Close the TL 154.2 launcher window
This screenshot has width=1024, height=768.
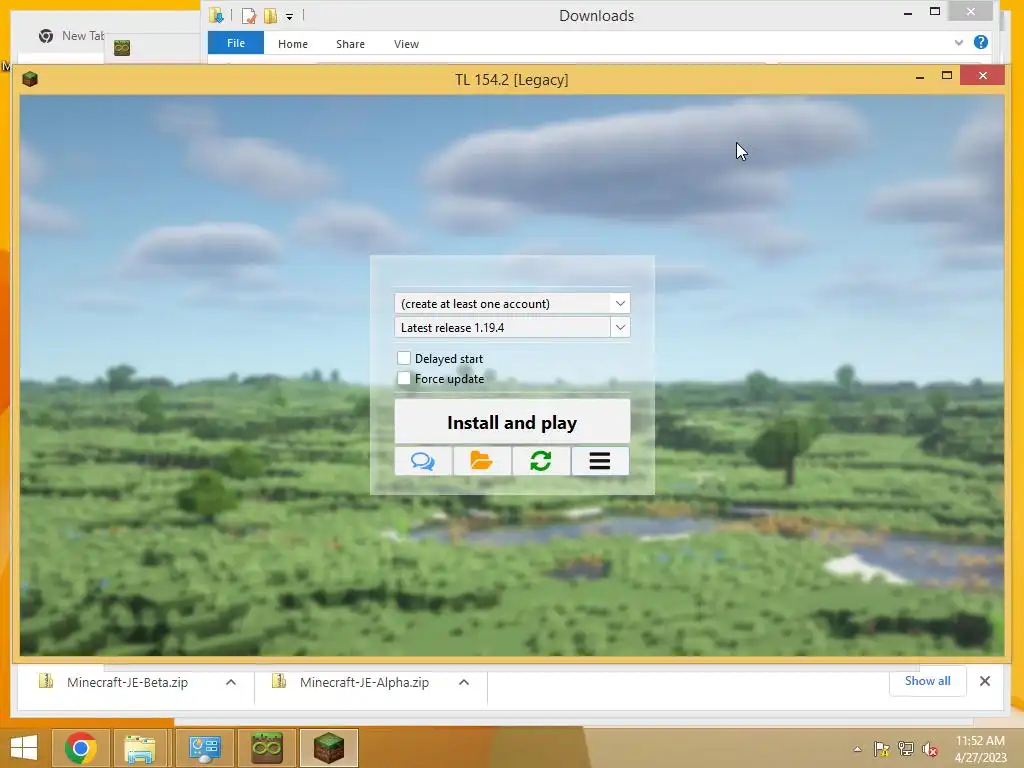coord(983,76)
